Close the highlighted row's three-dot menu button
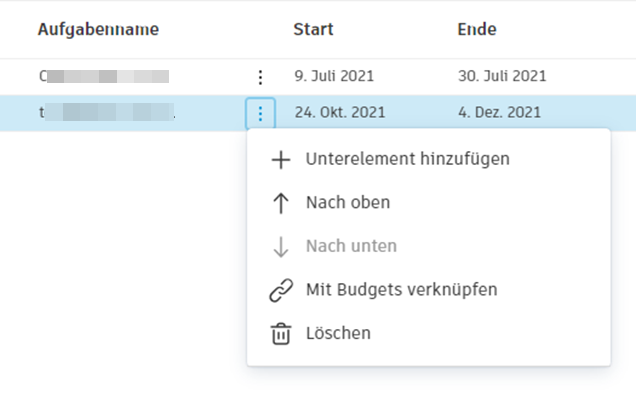This screenshot has width=636, height=408. pyautogui.click(x=260, y=113)
